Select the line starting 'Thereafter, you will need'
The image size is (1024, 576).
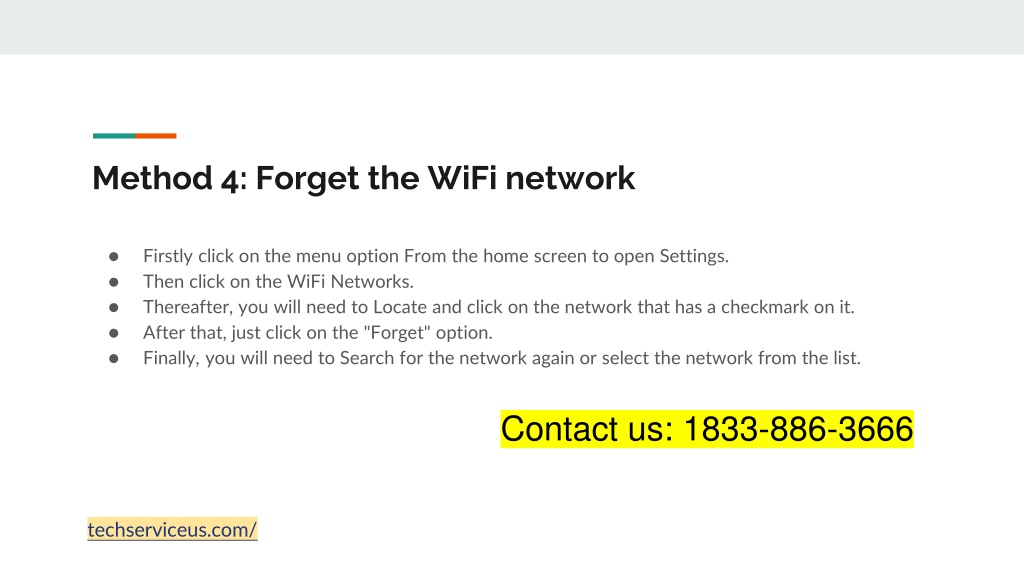tap(498, 307)
